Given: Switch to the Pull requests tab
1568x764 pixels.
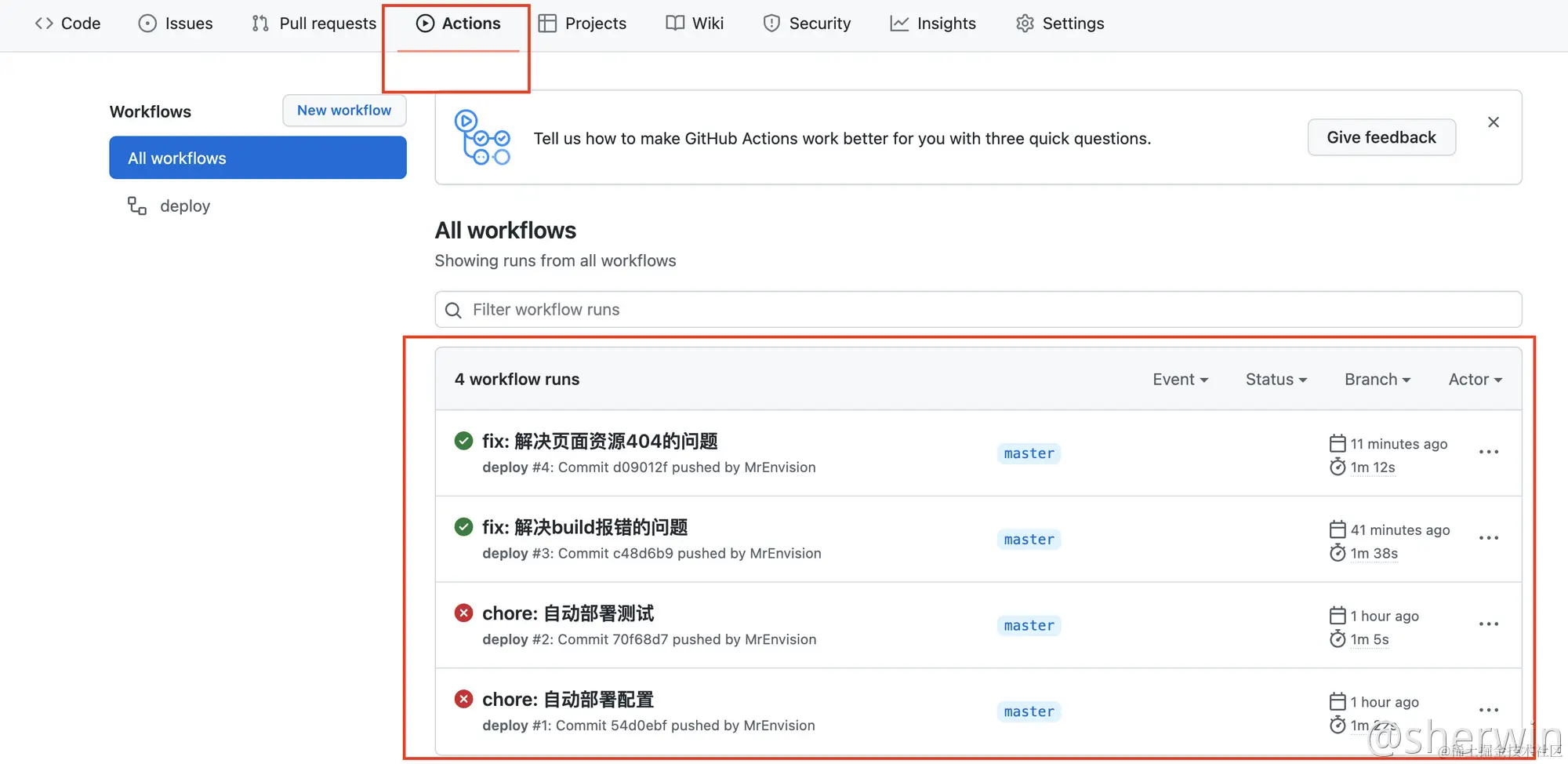Looking at the screenshot, I should (314, 24).
